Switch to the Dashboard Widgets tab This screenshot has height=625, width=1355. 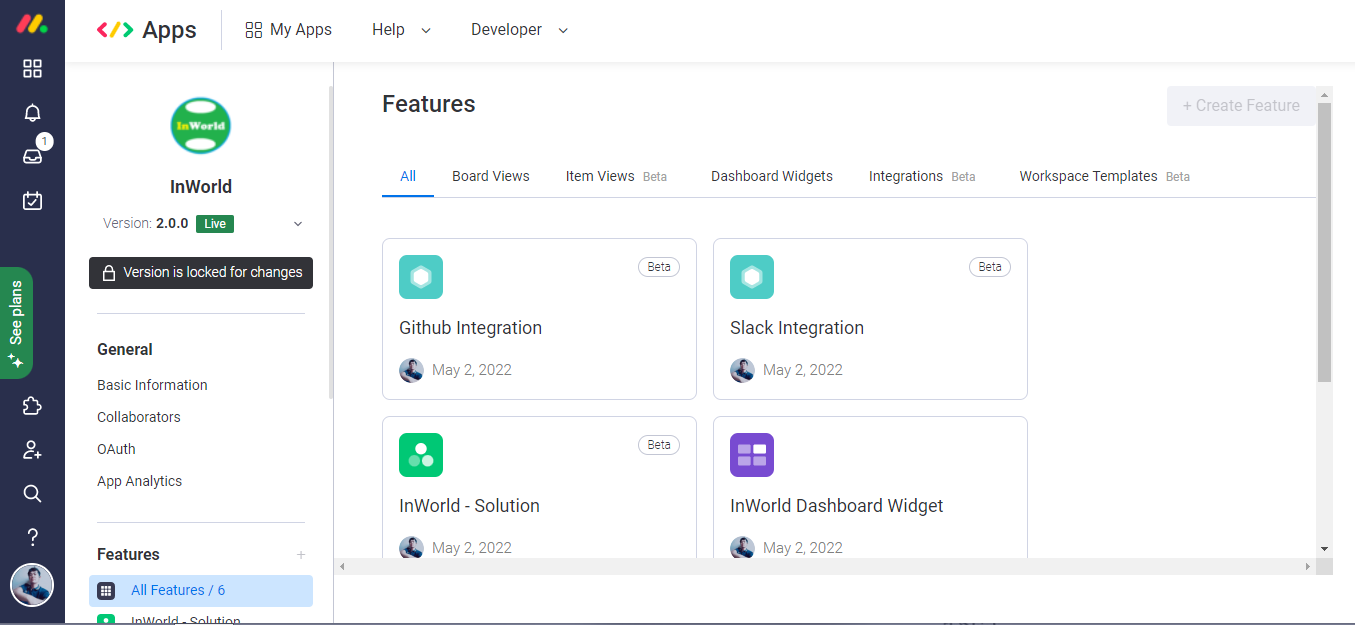(772, 176)
